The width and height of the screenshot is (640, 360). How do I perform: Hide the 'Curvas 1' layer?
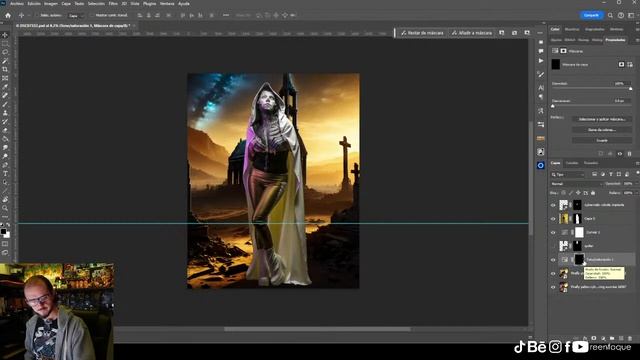553,233
